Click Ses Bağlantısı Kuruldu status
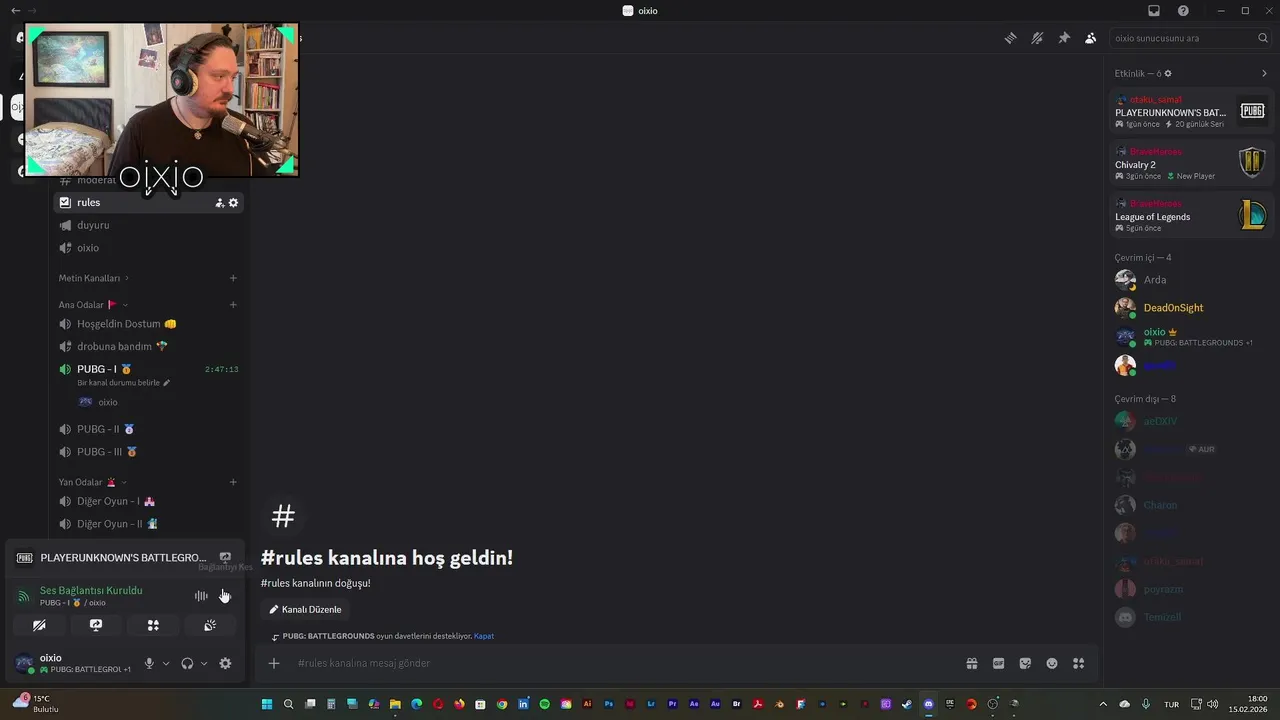Screen dimensions: 1280x720 pyautogui.click(x=91, y=590)
